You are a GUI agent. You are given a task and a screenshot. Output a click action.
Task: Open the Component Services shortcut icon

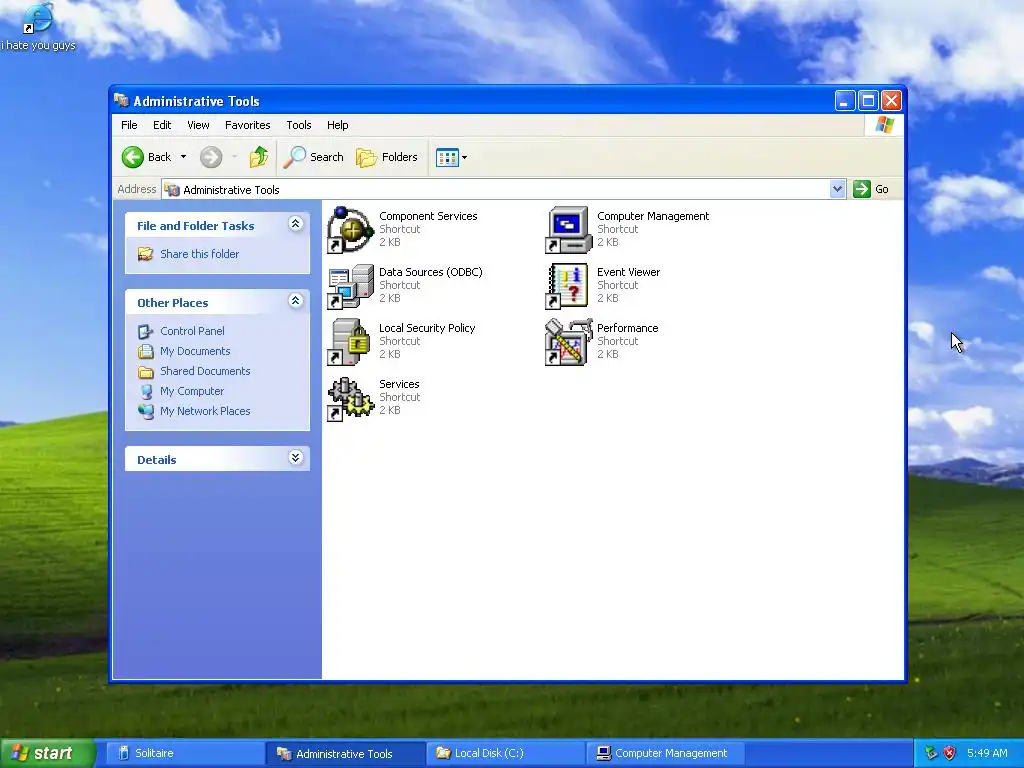pyautogui.click(x=351, y=230)
